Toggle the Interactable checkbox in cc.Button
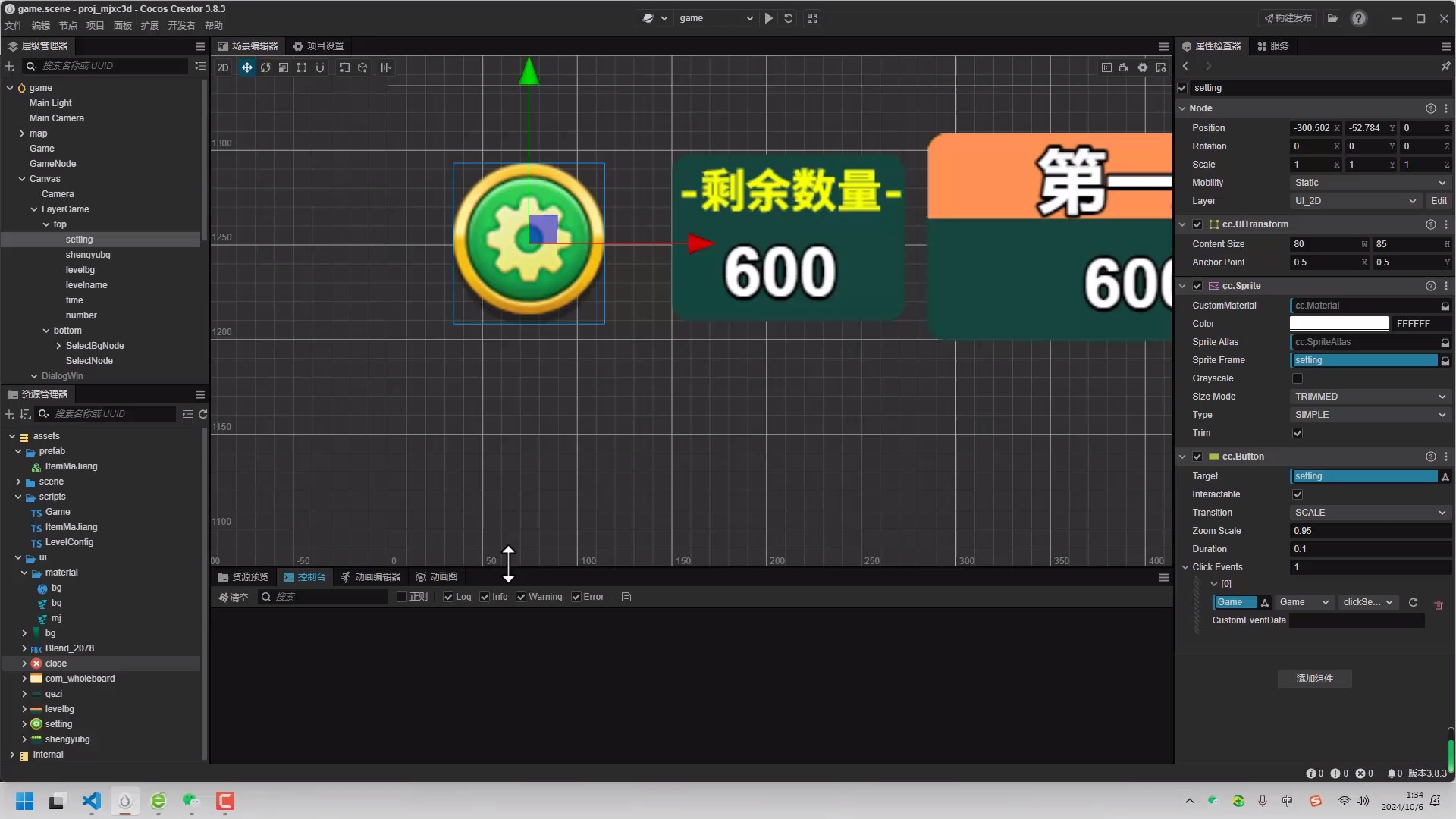The height and width of the screenshot is (819, 1456). tap(1298, 494)
